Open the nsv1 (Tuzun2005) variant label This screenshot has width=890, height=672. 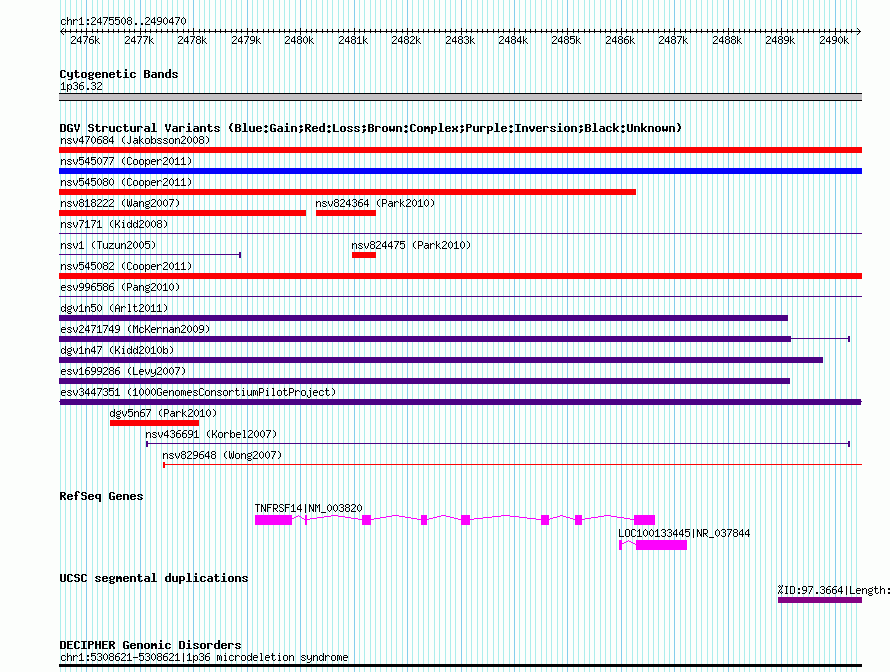coord(108,245)
